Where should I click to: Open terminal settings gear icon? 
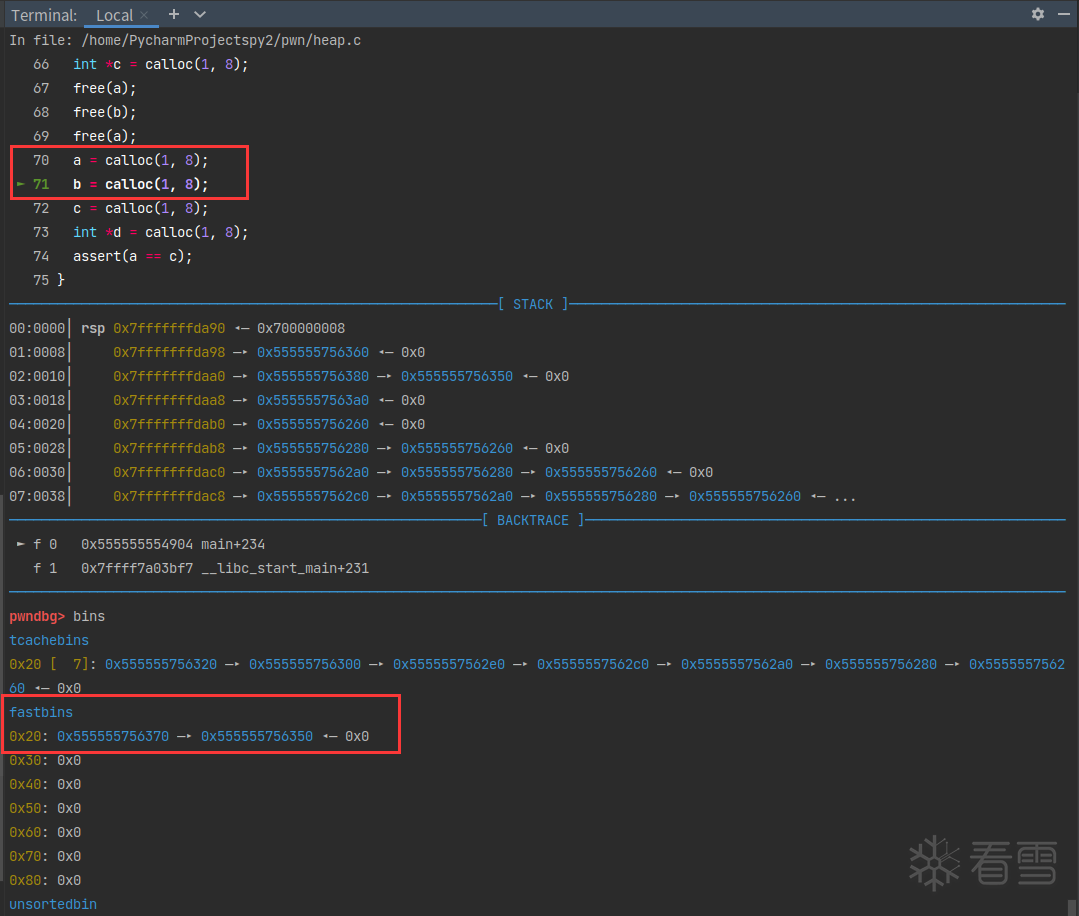[x=1038, y=14]
